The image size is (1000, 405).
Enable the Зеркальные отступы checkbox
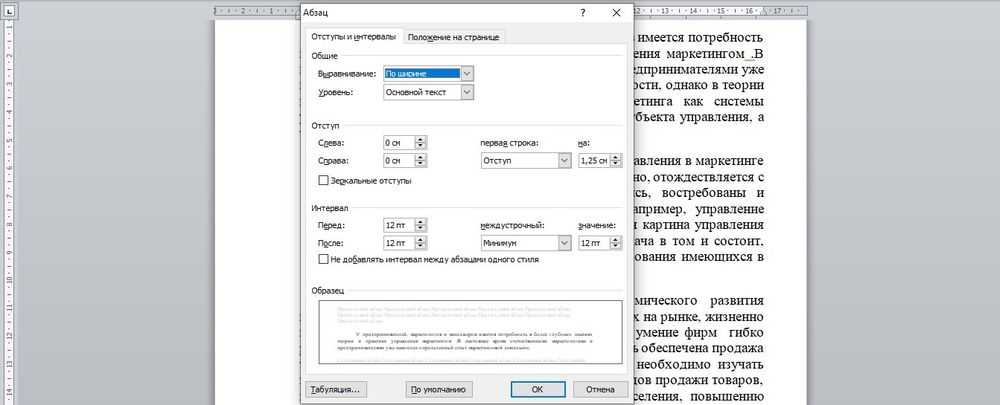tap(323, 181)
